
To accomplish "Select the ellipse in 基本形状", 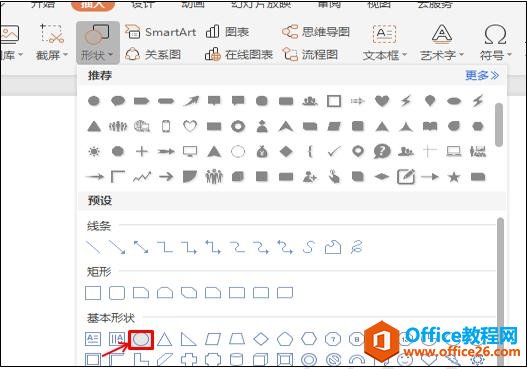I will coord(141,339).
